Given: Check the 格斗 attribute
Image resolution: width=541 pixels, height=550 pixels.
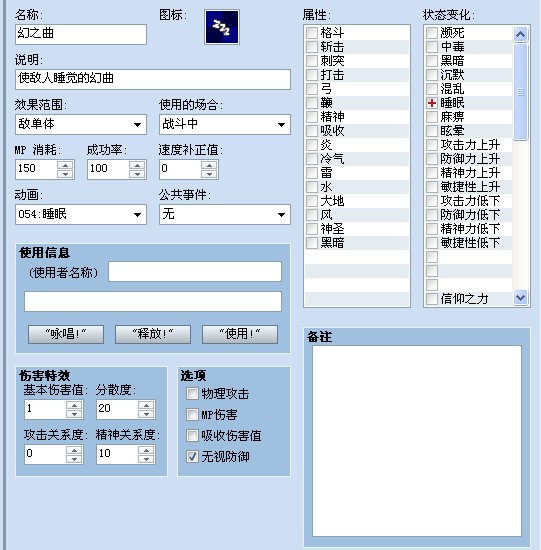Looking at the screenshot, I should click(x=312, y=33).
